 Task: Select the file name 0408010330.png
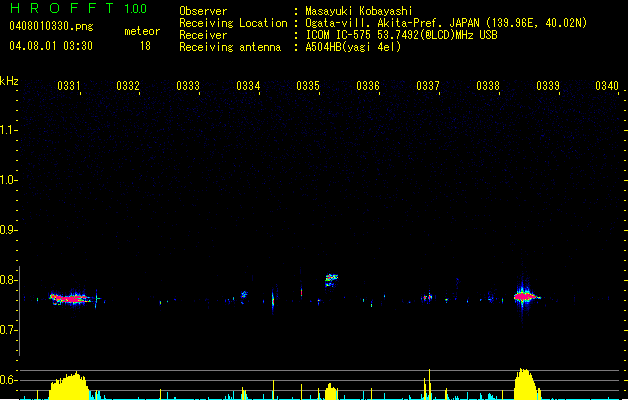click(x=51, y=26)
